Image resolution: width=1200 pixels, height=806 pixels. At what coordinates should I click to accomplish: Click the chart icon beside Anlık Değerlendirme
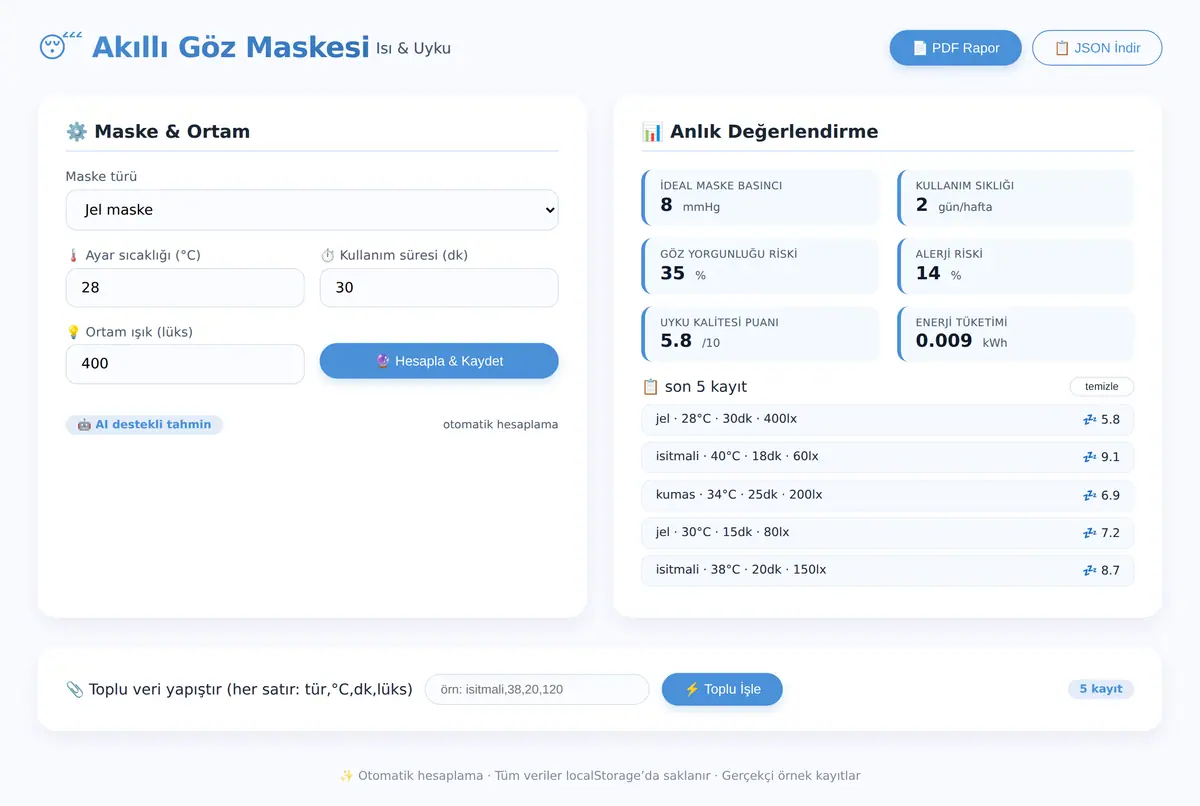[652, 131]
